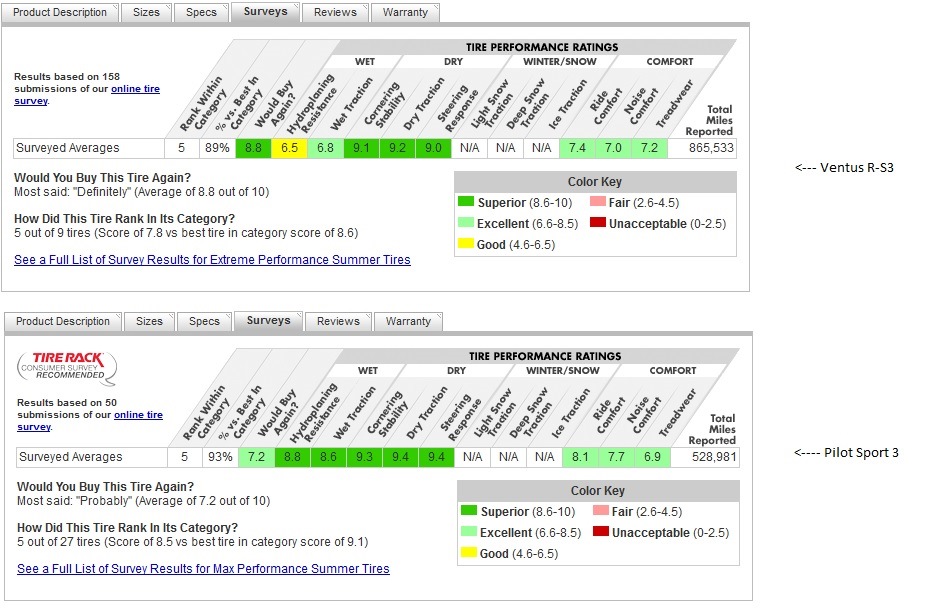Open the Warranty tab in the Ventus R-S3 panel
Screen dimensions: 931x613
pos(405,12)
